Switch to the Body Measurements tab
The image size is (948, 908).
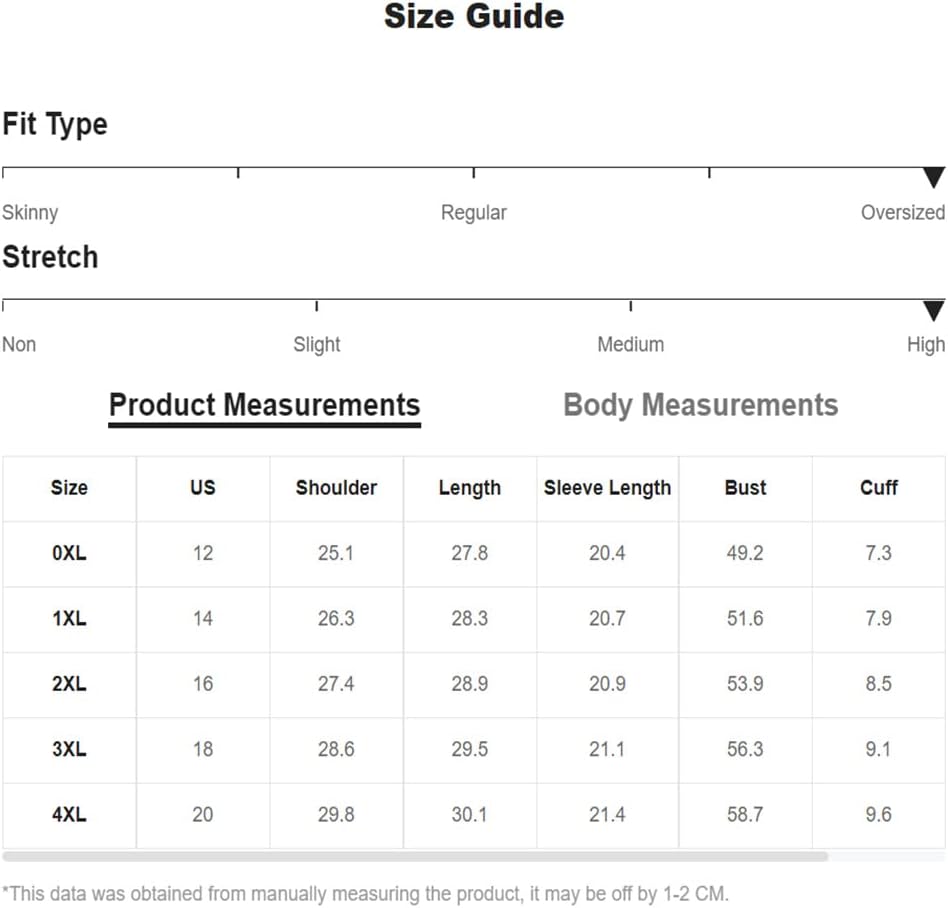700,405
